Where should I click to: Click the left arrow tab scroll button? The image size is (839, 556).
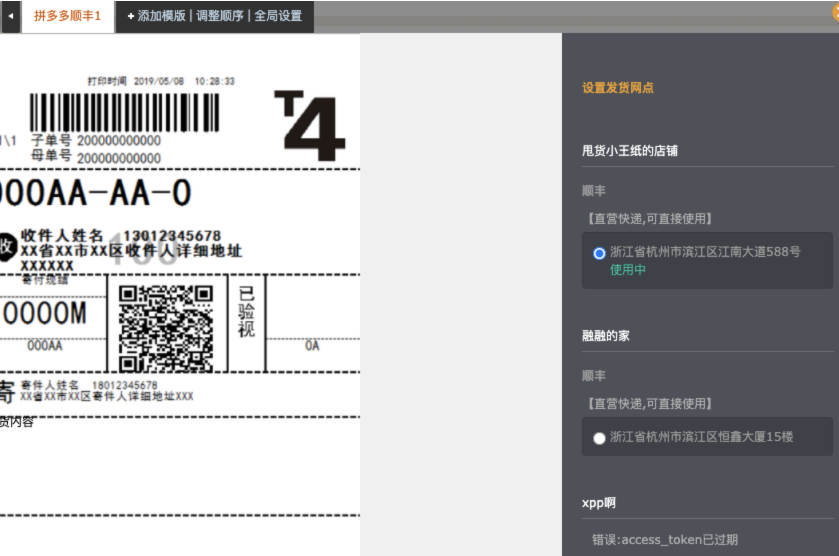coord(10,16)
